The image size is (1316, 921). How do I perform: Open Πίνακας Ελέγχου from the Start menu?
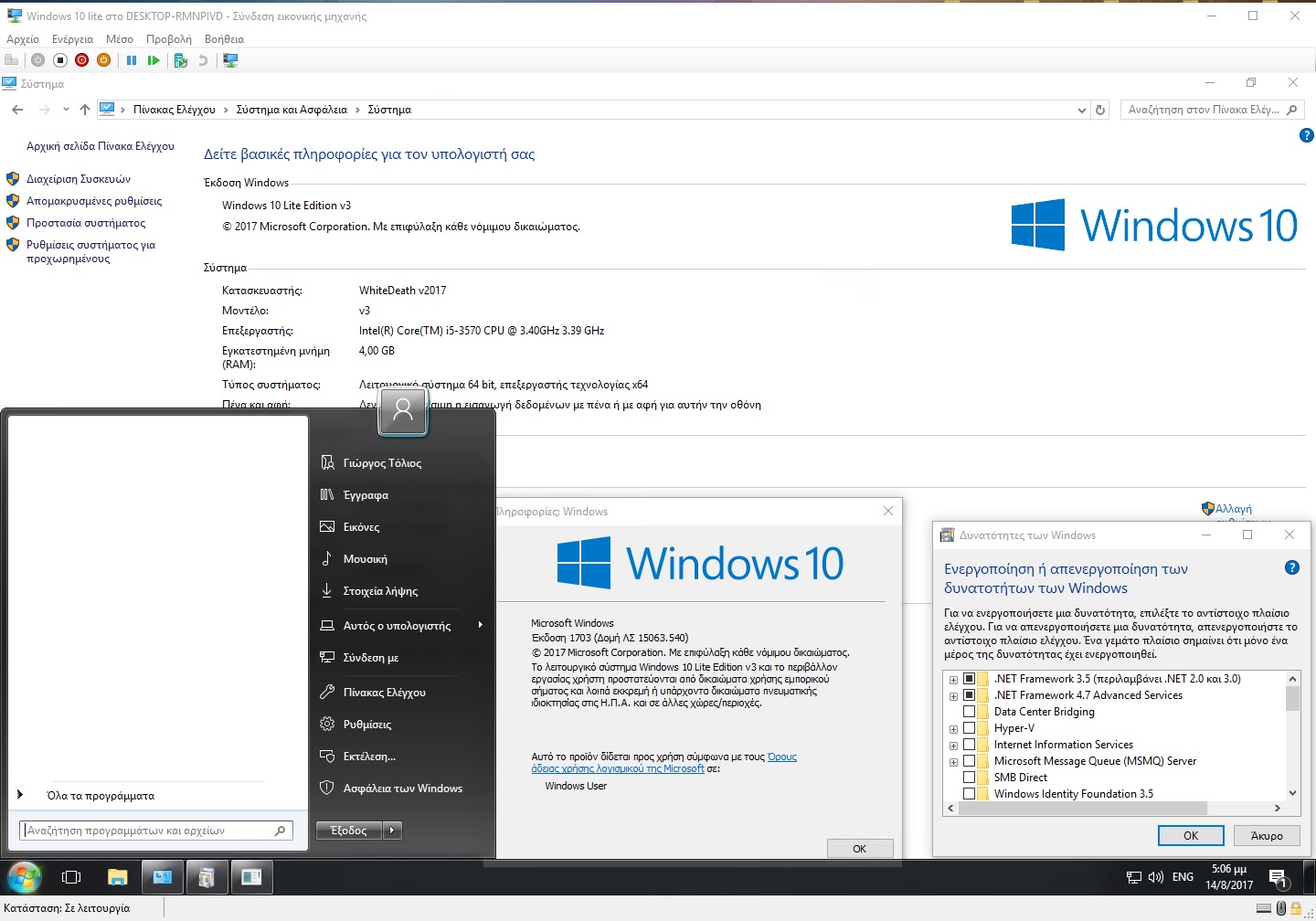coord(384,693)
